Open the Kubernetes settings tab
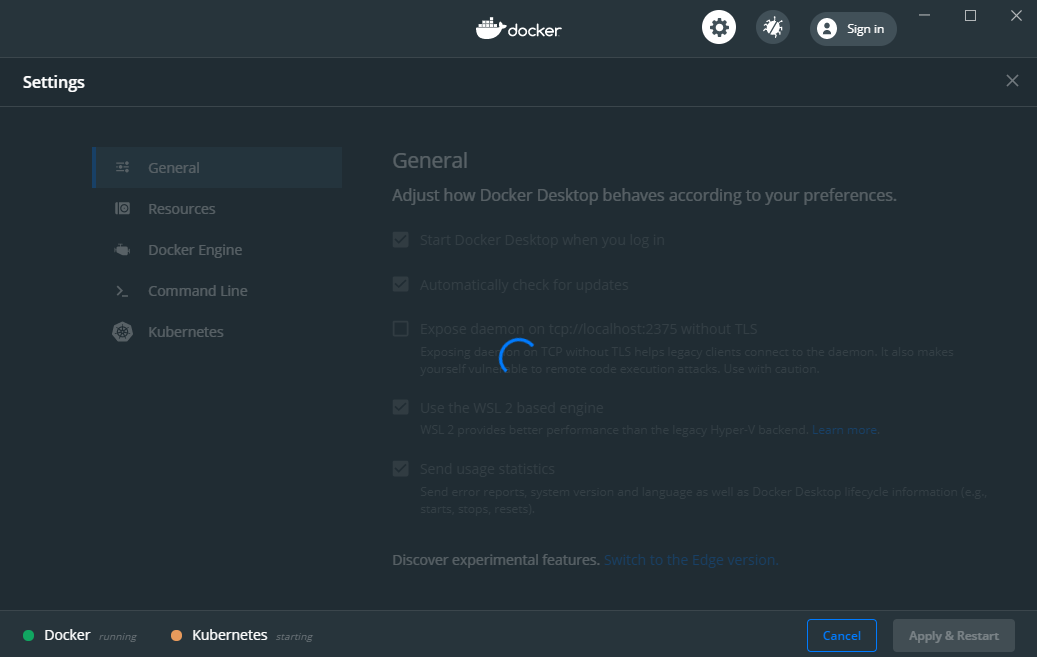Image resolution: width=1037 pixels, height=657 pixels. [217, 331]
